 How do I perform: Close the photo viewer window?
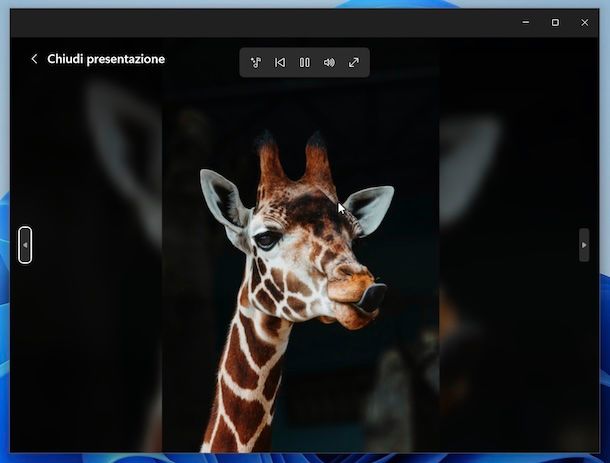click(x=585, y=22)
